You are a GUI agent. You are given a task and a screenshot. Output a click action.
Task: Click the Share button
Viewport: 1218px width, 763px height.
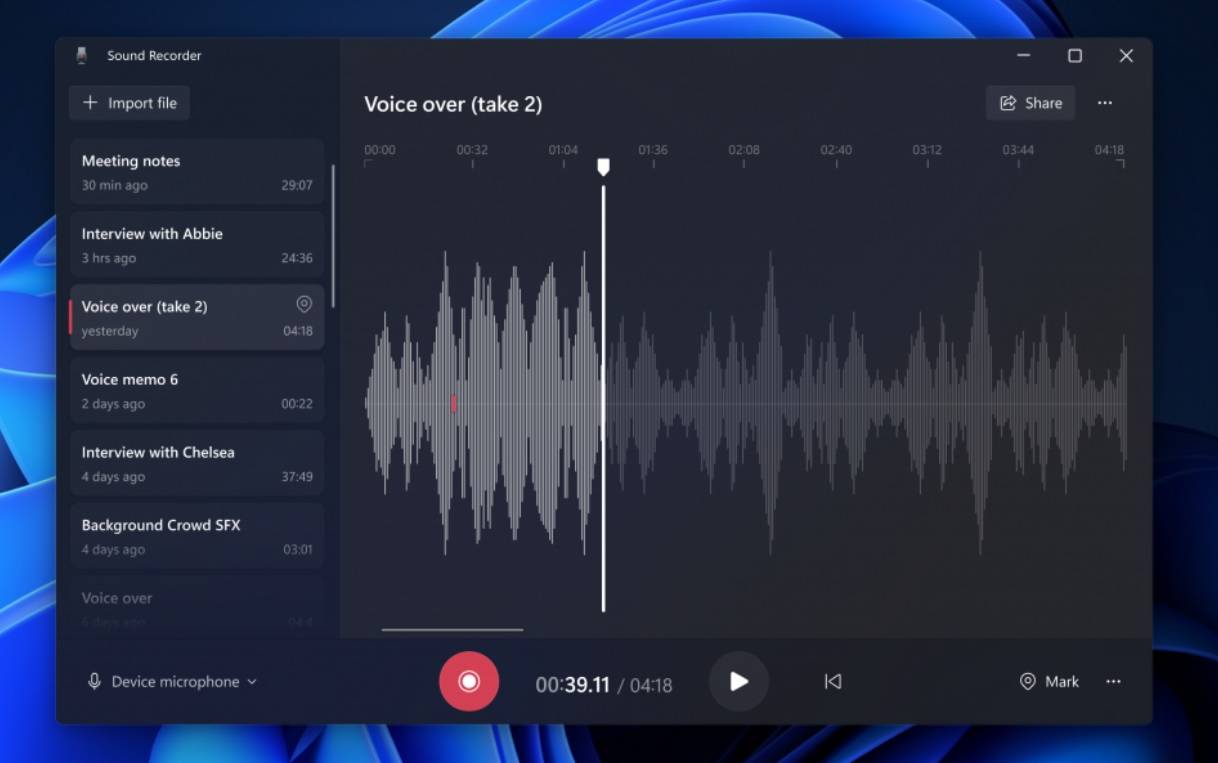(x=1030, y=102)
